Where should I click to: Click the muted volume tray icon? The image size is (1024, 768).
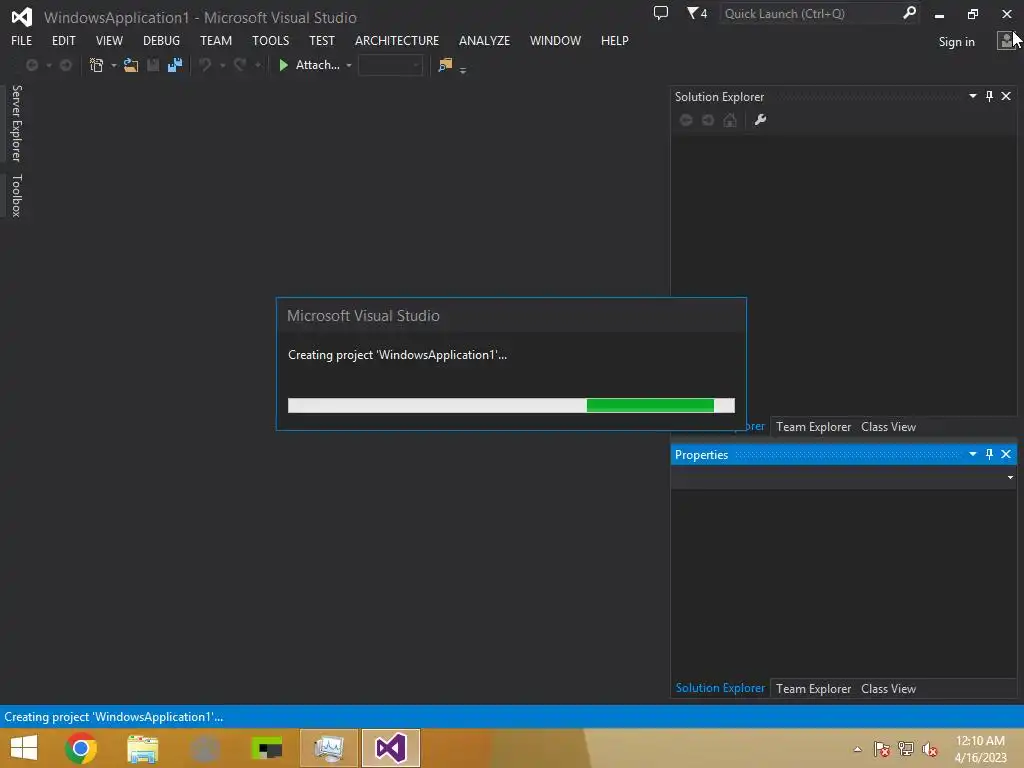(x=930, y=749)
